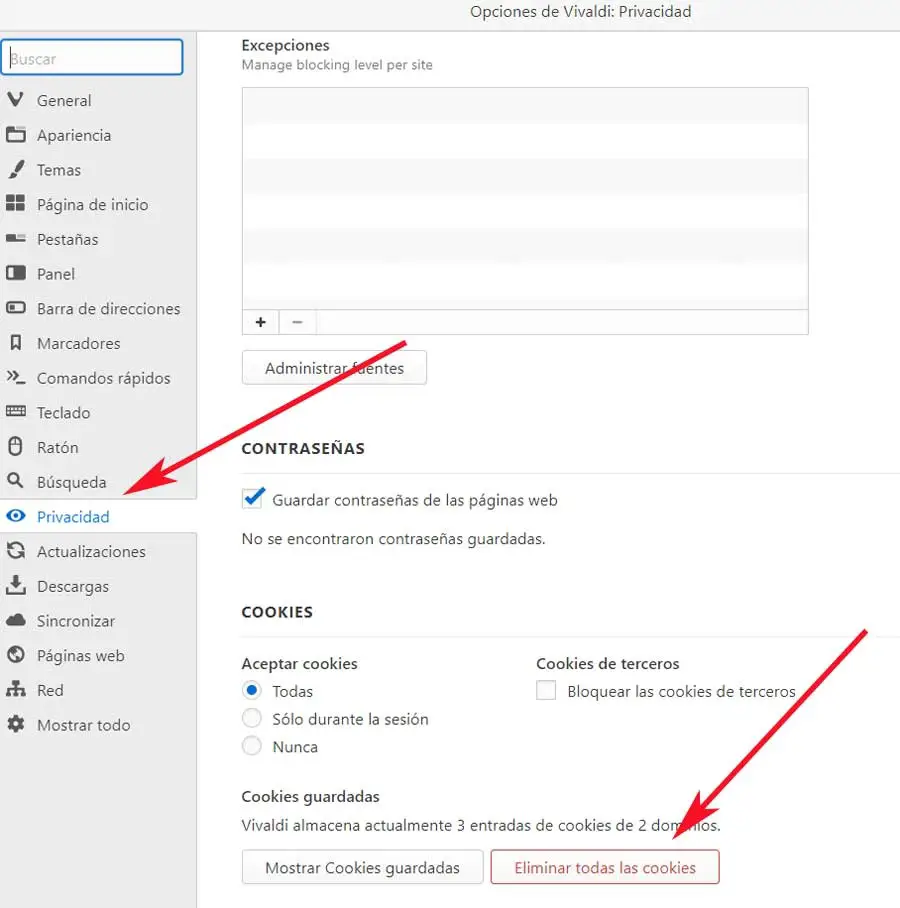The width and height of the screenshot is (900, 908).
Task: Focus the Buscar settings search field
Action: click(92, 57)
